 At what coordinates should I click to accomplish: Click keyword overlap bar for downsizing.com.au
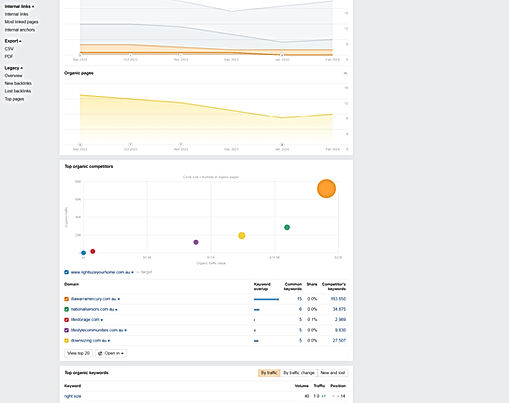click(256, 341)
